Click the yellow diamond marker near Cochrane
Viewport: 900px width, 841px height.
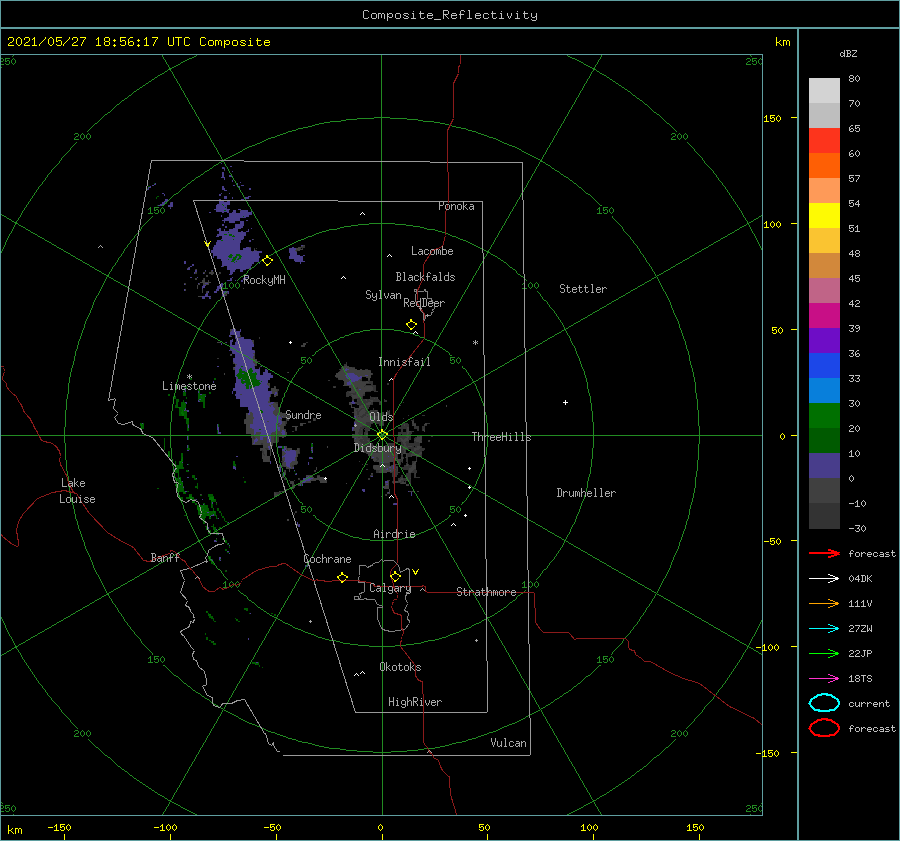(343, 578)
